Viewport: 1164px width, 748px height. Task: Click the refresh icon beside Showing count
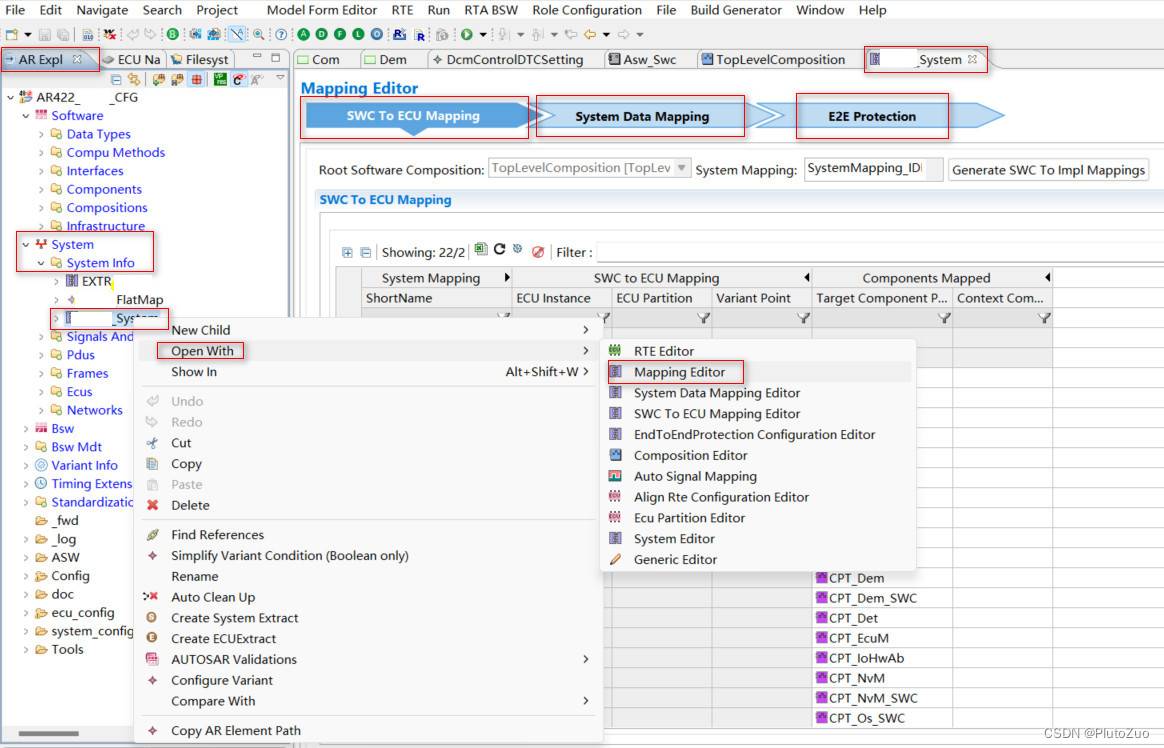500,249
